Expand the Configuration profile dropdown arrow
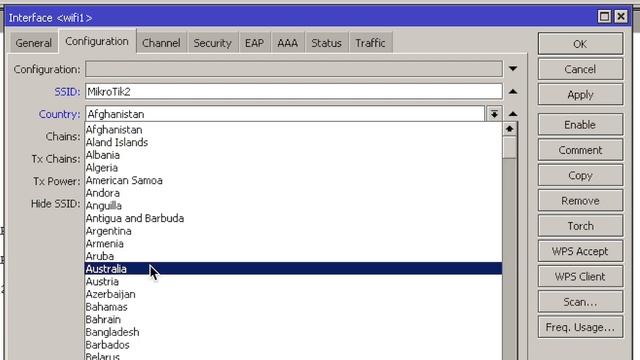640x360 pixels. [x=513, y=69]
